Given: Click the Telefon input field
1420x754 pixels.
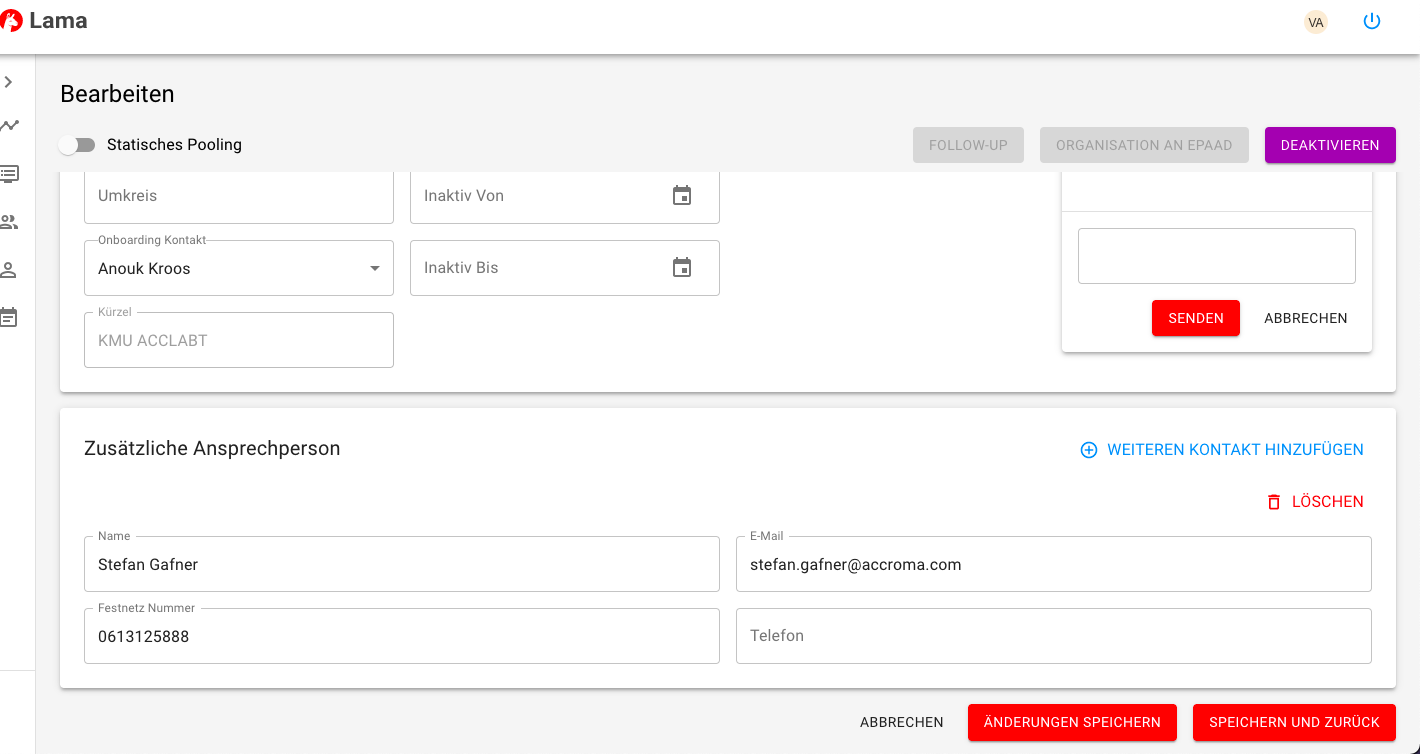Looking at the screenshot, I should pyautogui.click(x=1054, y=636).
